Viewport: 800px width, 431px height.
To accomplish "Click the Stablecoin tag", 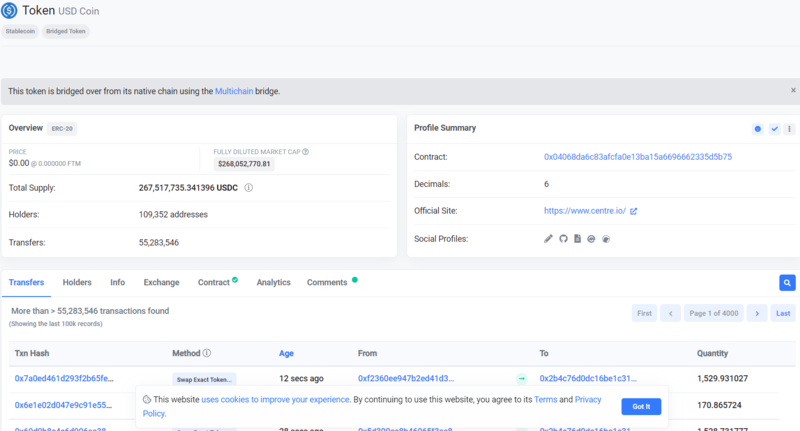I will (x=20, y=31).
